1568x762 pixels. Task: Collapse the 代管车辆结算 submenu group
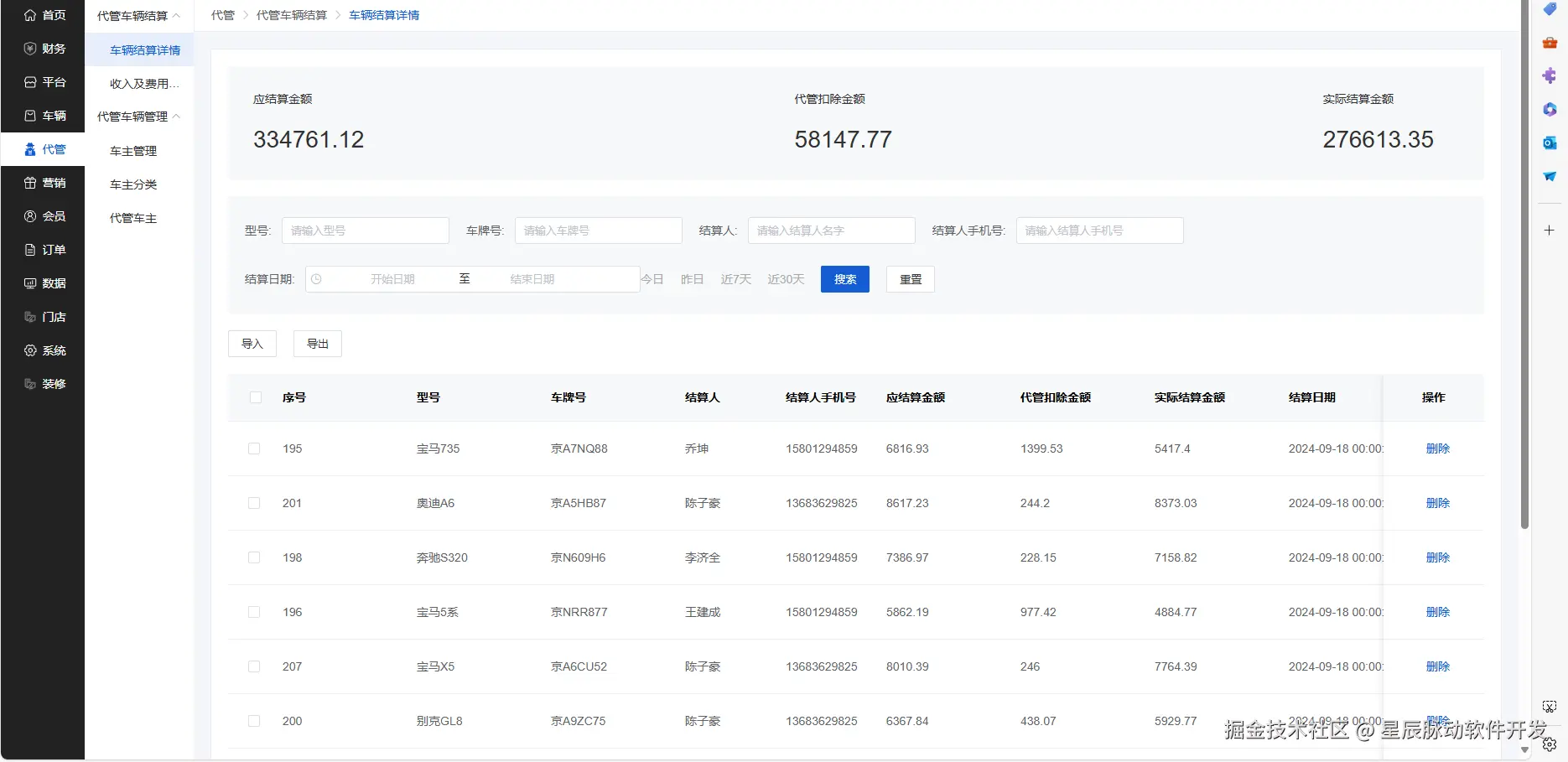[139, 16]
